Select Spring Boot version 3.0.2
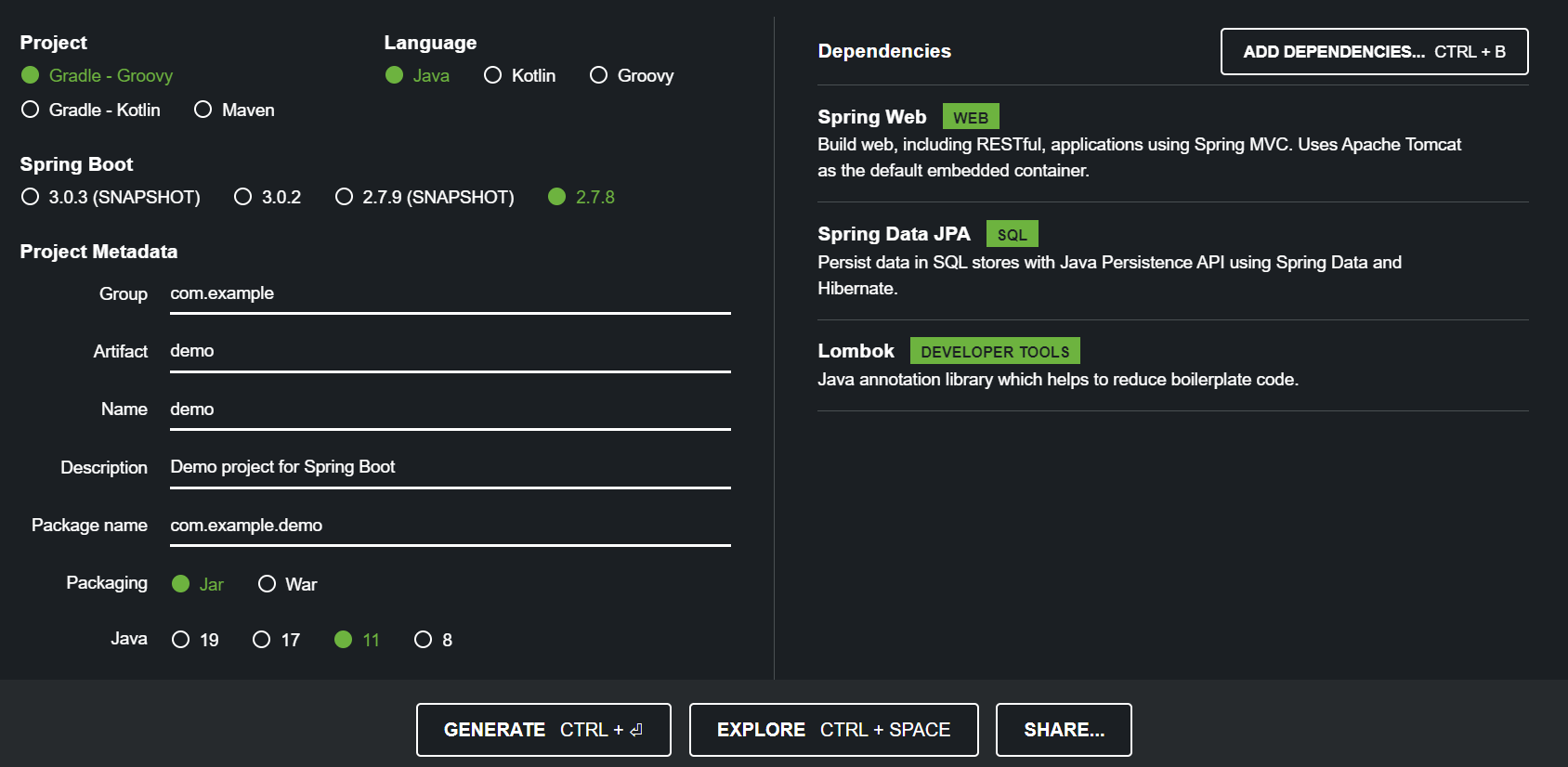Image resolution: width=1568 pixels, height=767 pixels. click(x=268, y=197)
